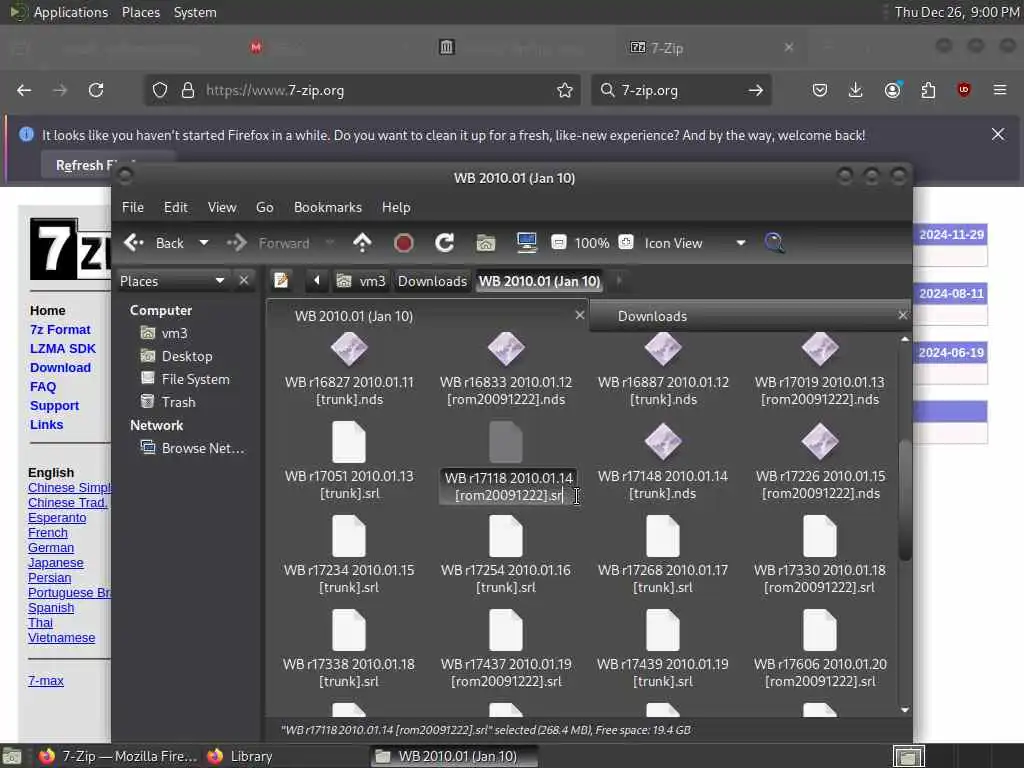Image resolution: width=1024 pixels, height=768 pixels.
Task: Go to Downloads in path bar
Action: [x=432, y=281]
